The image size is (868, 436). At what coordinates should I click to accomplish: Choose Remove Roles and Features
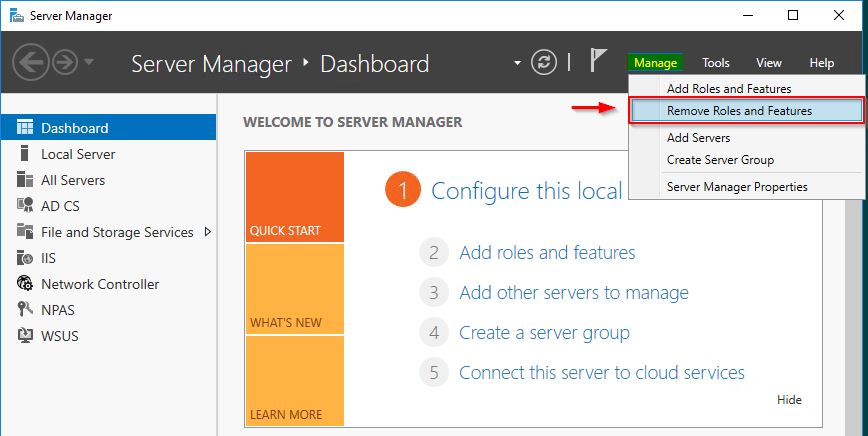(746, 111)
